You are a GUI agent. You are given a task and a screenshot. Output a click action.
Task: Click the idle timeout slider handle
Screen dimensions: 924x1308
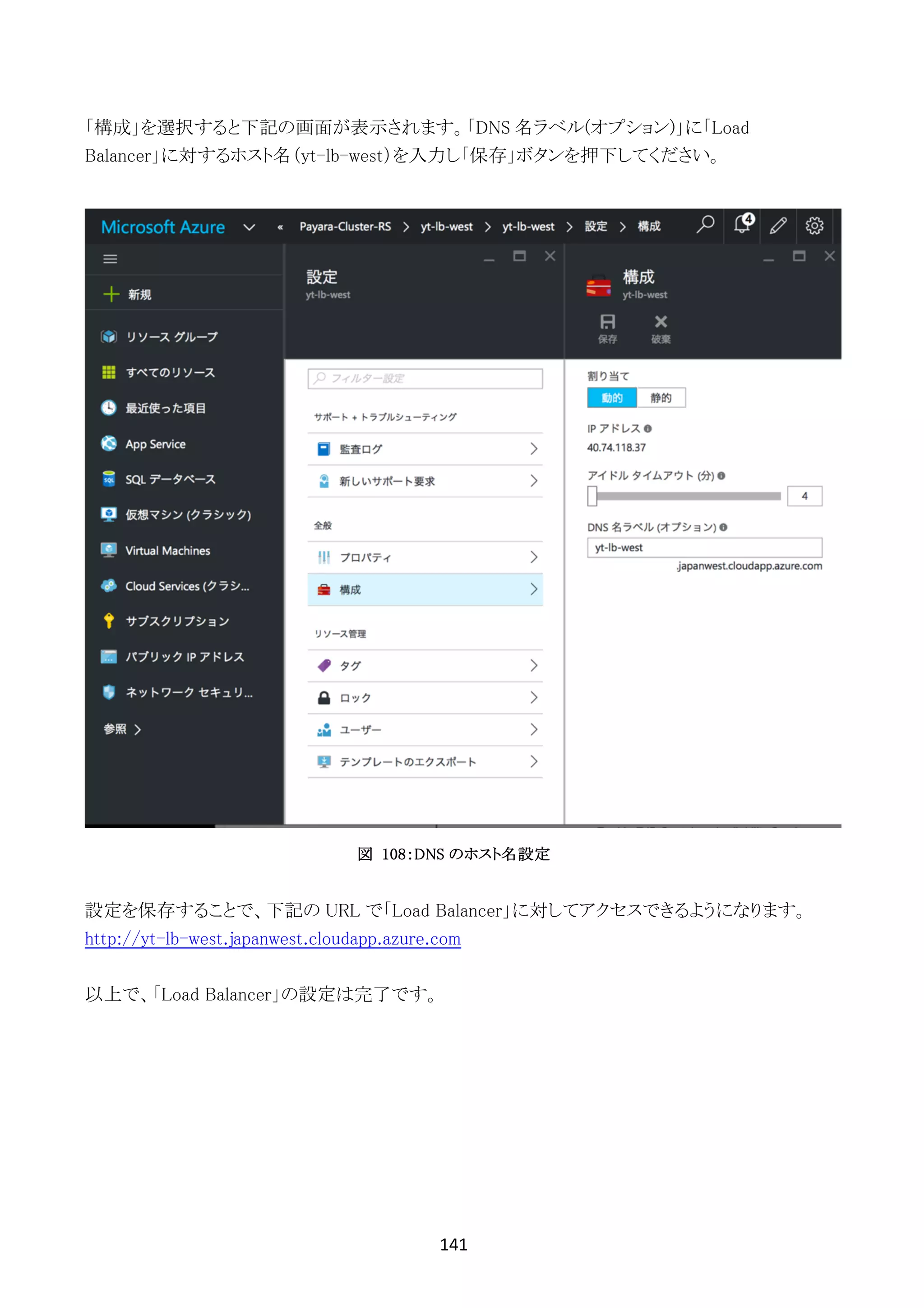click(592, 496)
